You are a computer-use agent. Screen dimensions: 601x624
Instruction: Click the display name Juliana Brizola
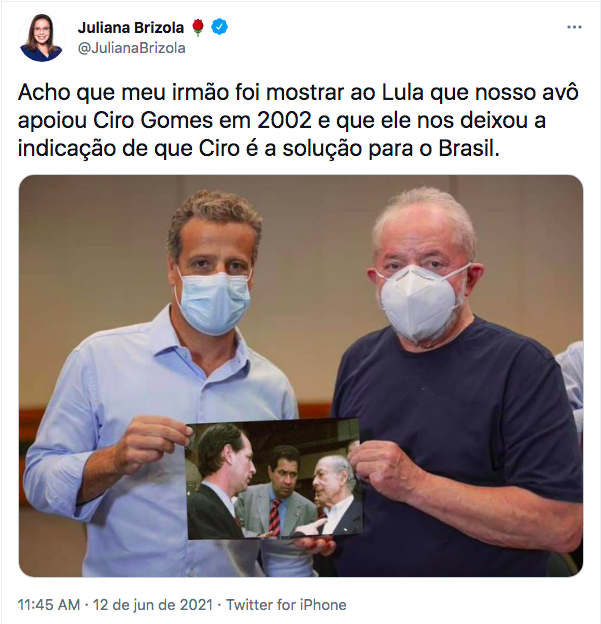tap(131, 27)
